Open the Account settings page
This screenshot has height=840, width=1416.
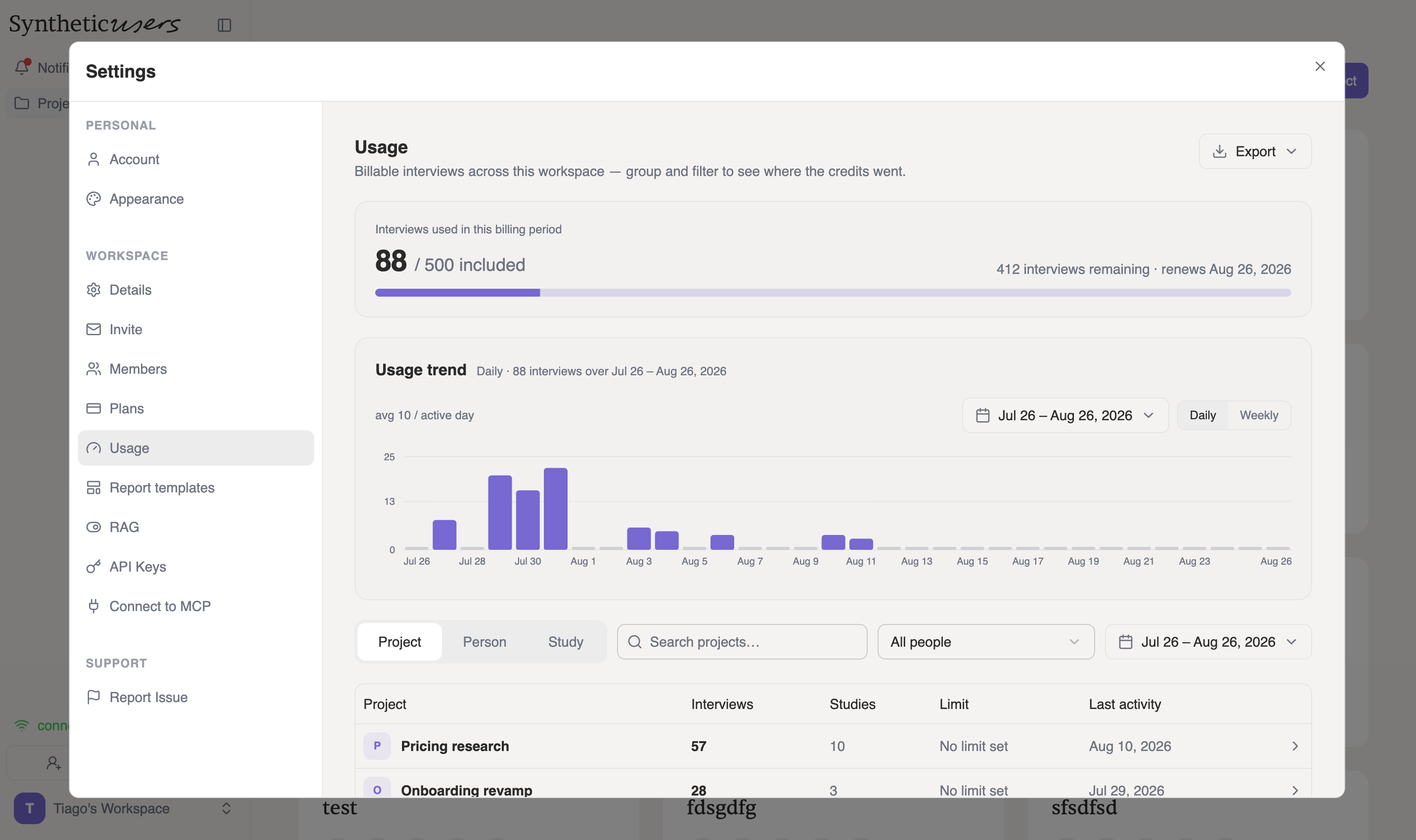(195, 160)
